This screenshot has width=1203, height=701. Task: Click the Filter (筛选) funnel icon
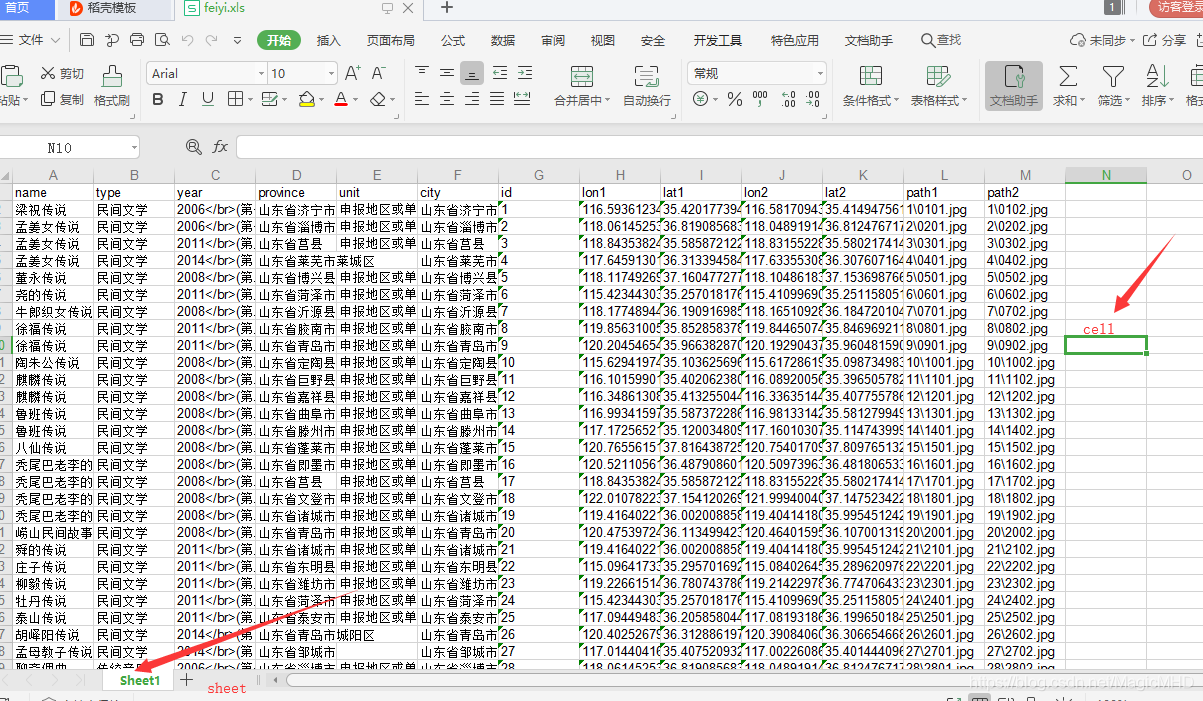tap(1113, 86)
